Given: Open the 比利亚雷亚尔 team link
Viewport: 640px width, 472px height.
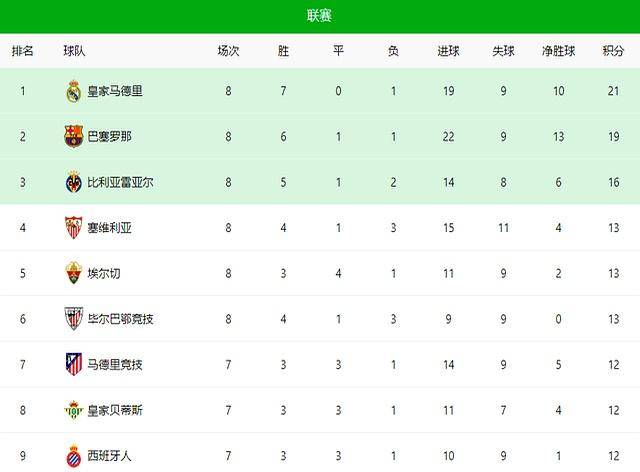Looking at the screenshot, I should (x=122, y=182).
